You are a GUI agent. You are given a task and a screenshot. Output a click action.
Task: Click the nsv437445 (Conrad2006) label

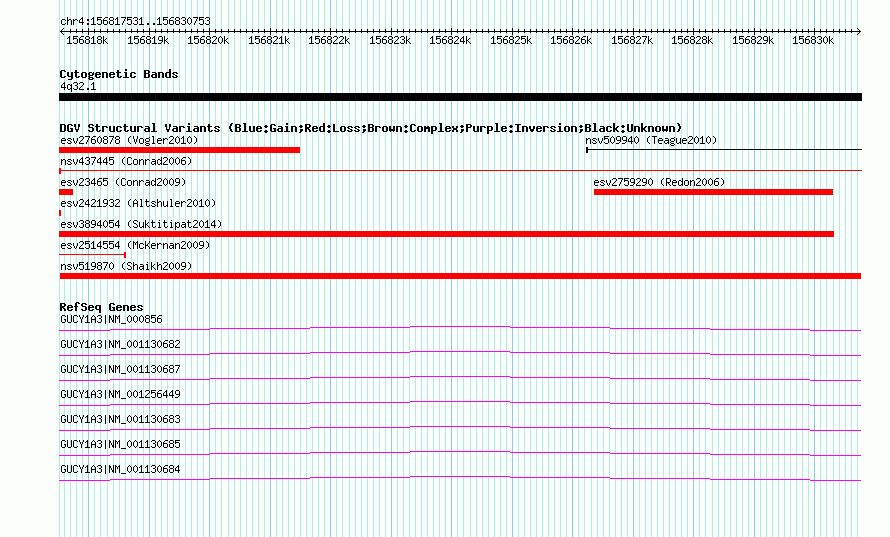tap(126, 161)
